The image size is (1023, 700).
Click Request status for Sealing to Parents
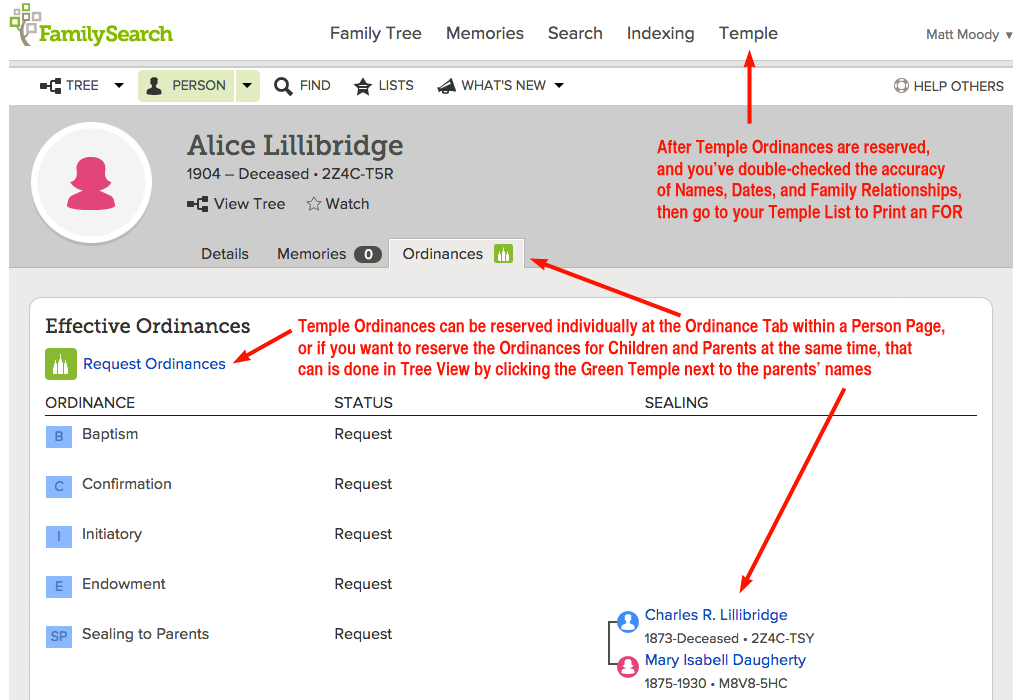click(x=363, y=634)
